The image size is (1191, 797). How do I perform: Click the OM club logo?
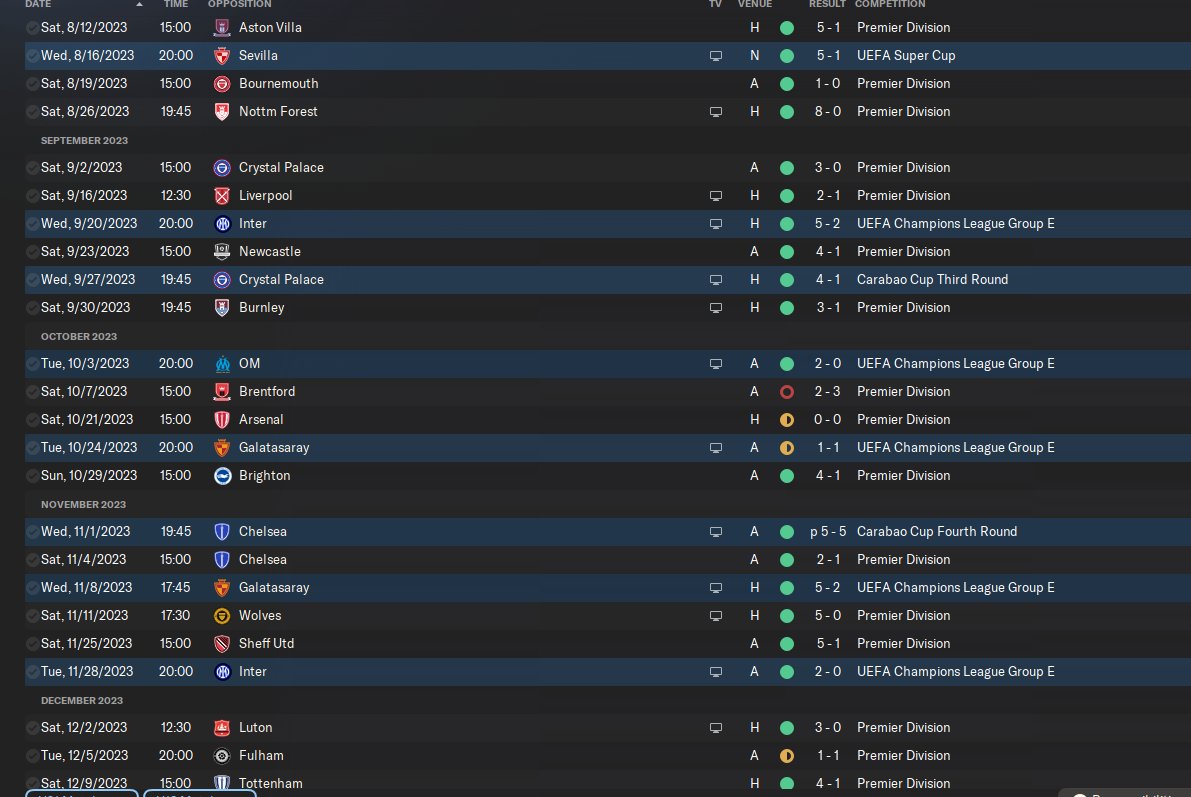pyautogui.click(x=222, y=364)
